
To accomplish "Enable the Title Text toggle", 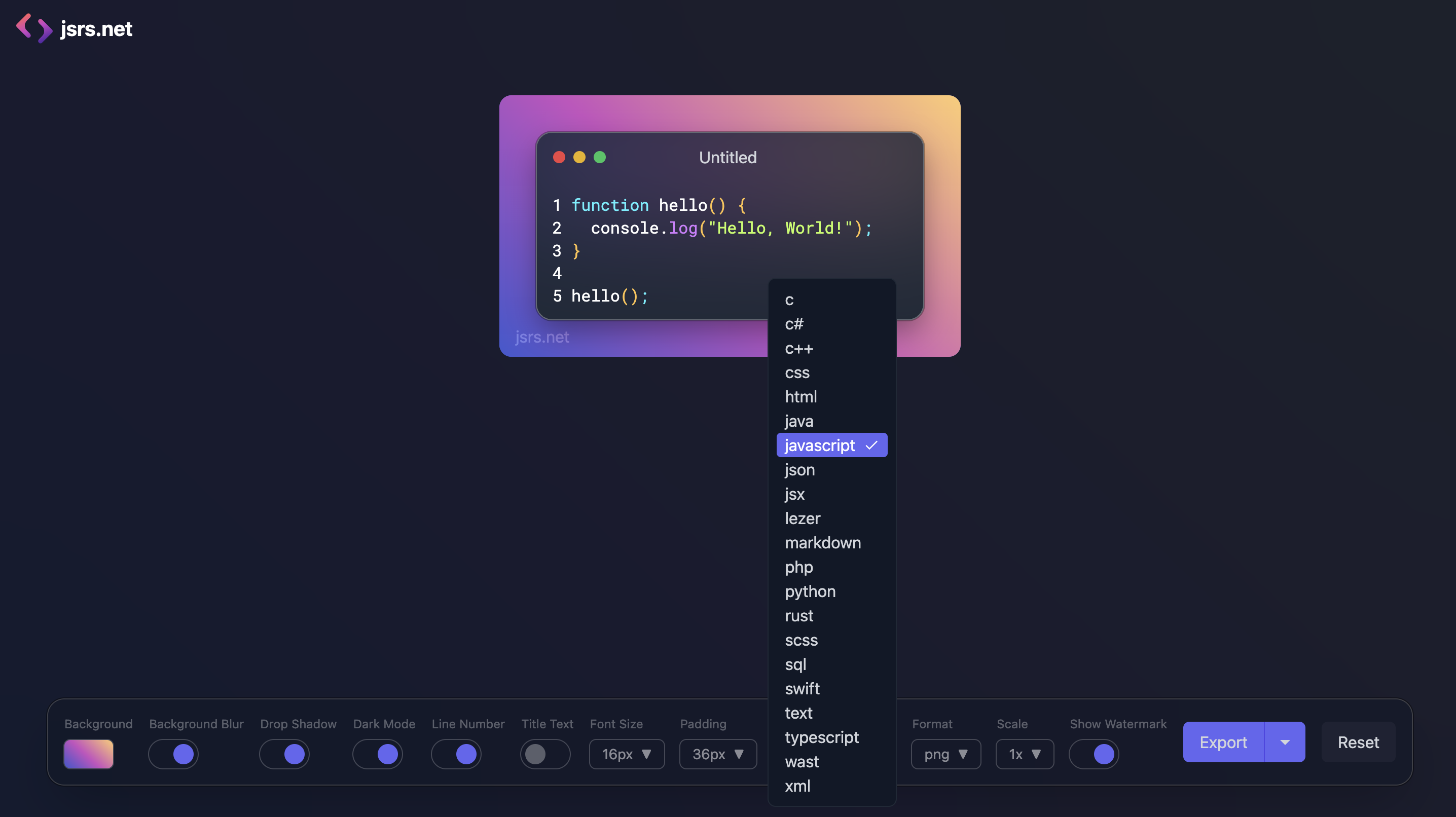I will tap(545, 754).
